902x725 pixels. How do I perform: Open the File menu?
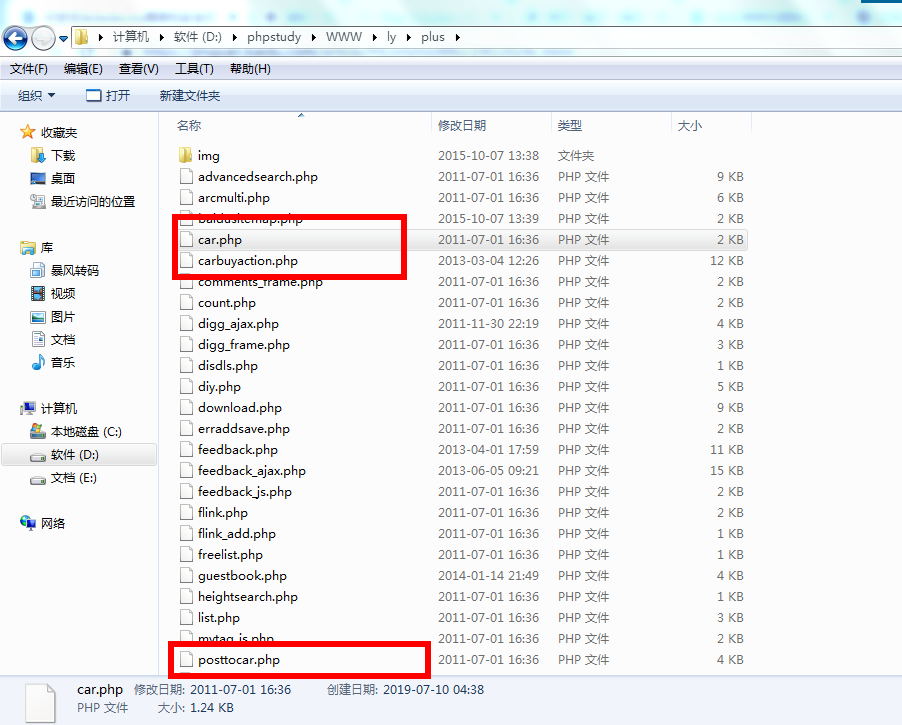(28, 69)
